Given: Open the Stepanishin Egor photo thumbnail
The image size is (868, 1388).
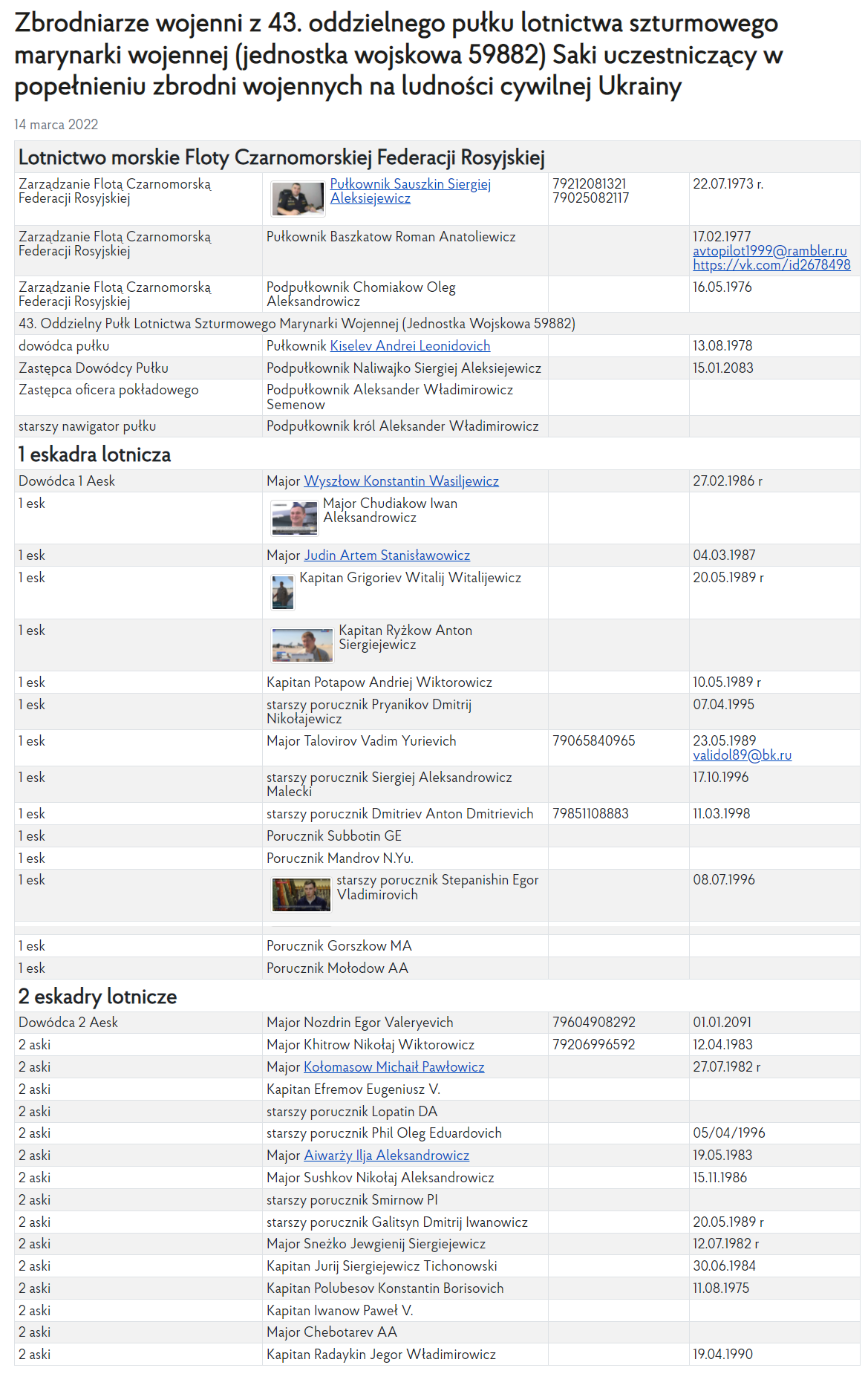Looking at the screenshot, I should [301, 895].
